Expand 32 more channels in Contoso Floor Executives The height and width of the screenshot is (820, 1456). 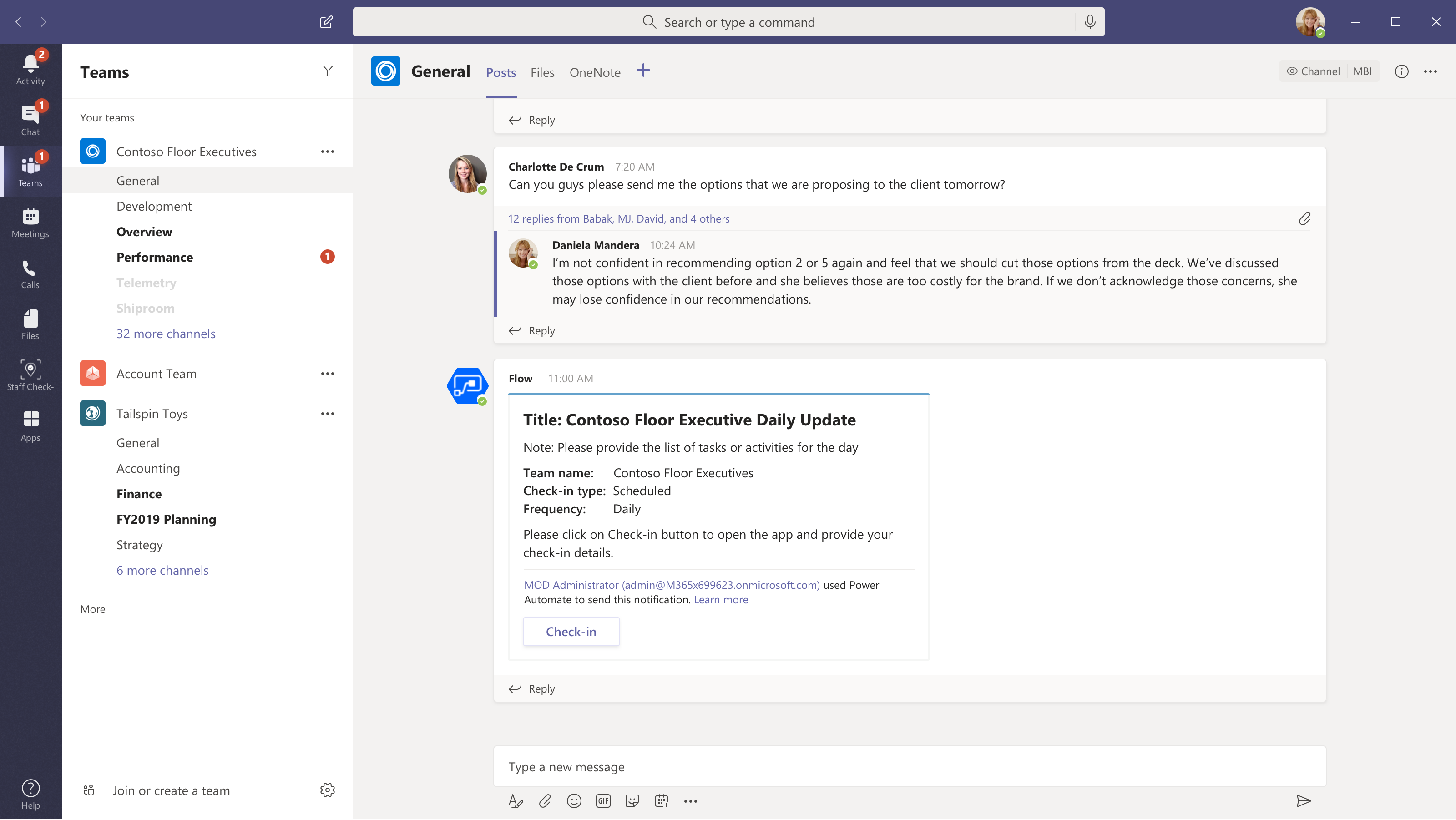tap(166, 333)
